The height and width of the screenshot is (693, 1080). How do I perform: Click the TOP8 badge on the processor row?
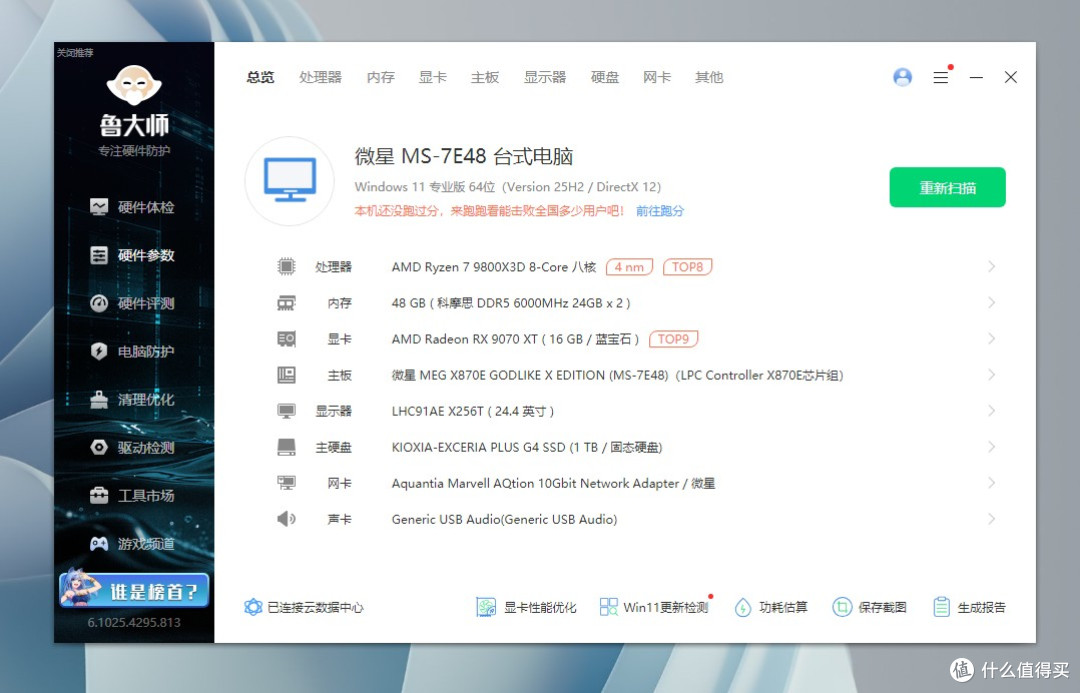(x=687, y=267)
